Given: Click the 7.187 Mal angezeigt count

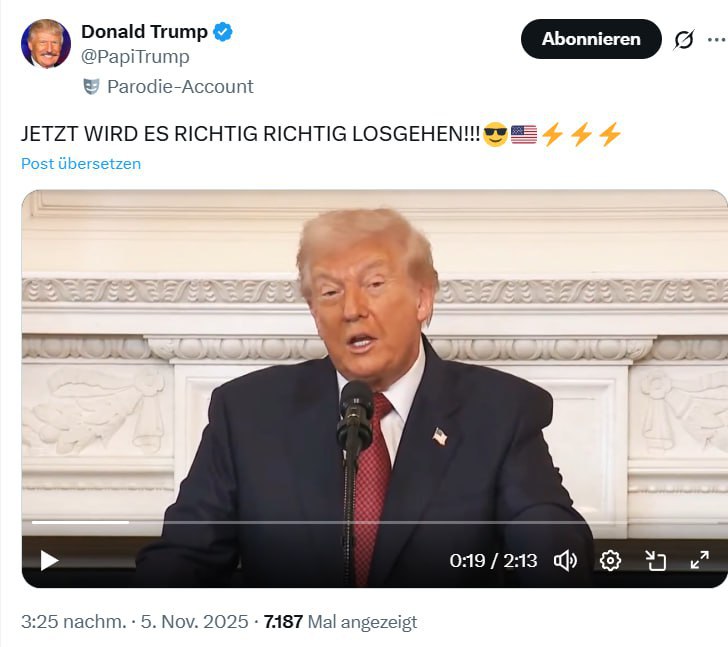Looking at the screenshot, I should (x=340, y=621).
